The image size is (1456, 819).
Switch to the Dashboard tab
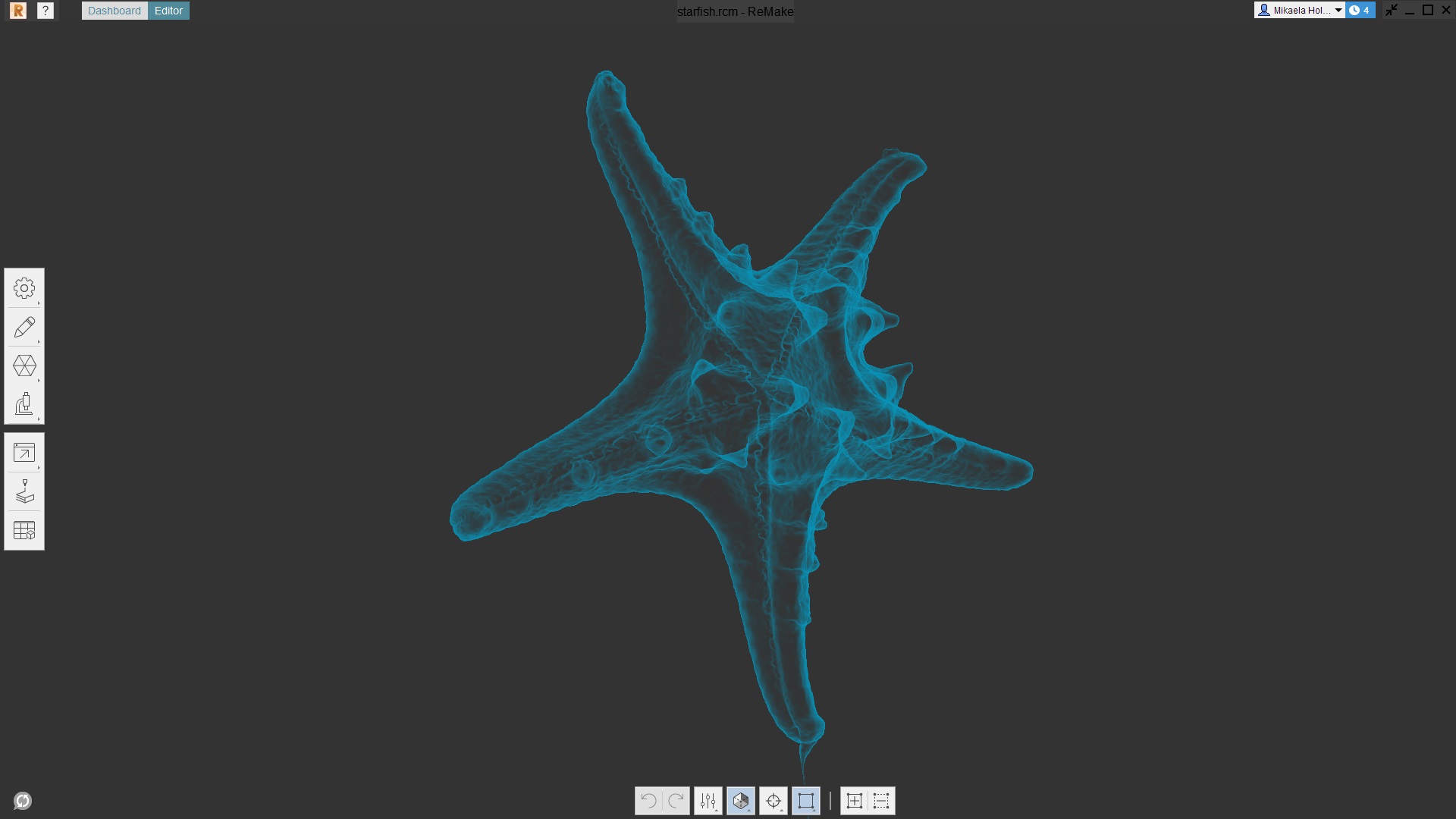114,10
